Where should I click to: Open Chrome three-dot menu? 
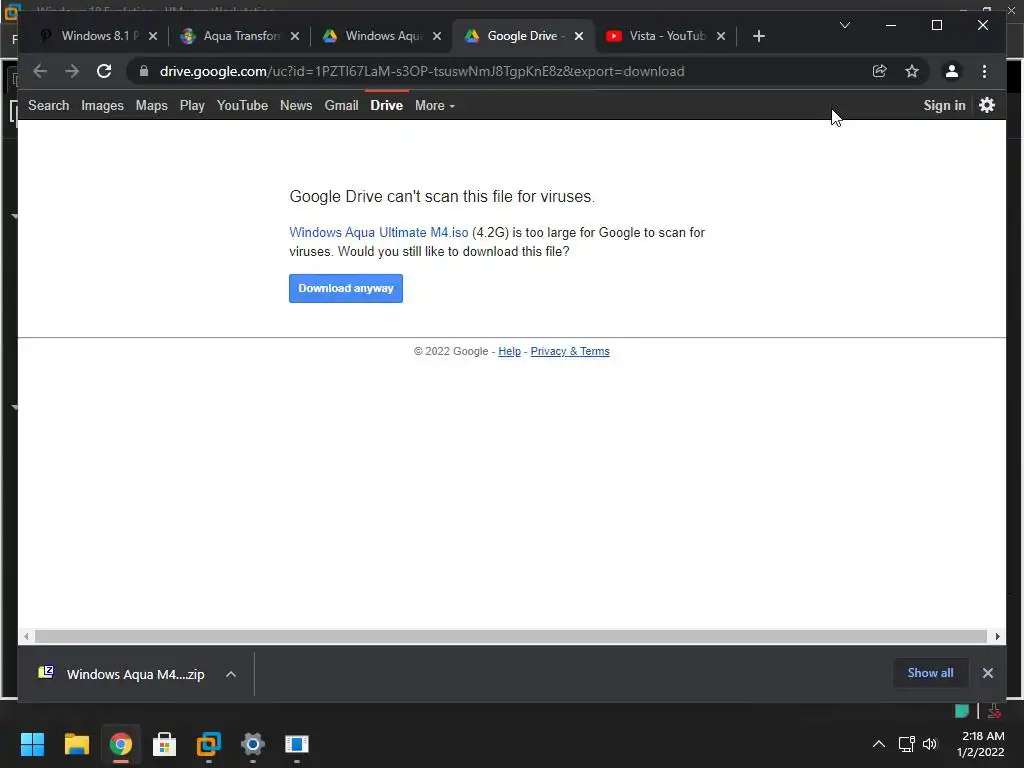coord(984,71)
